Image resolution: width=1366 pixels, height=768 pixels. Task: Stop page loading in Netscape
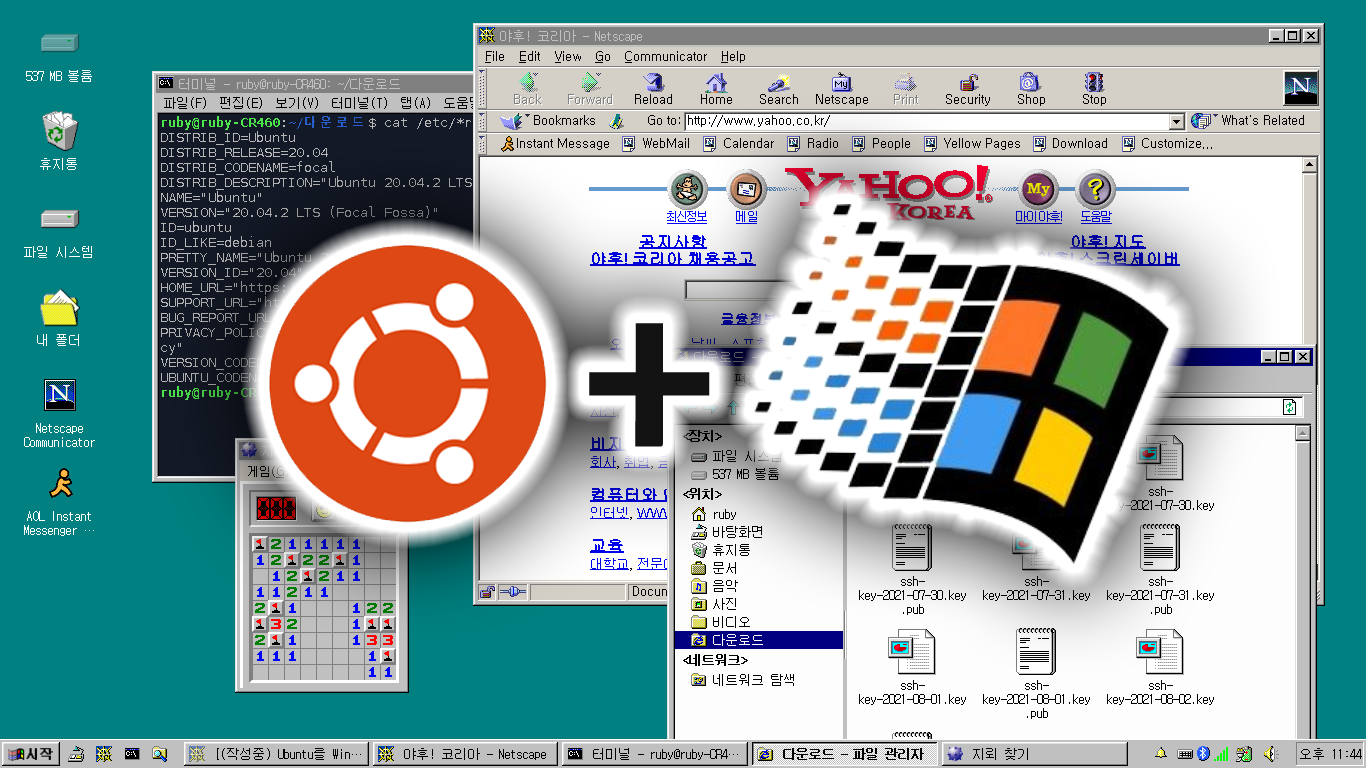pyautogui.click(x=1094, y=89)
